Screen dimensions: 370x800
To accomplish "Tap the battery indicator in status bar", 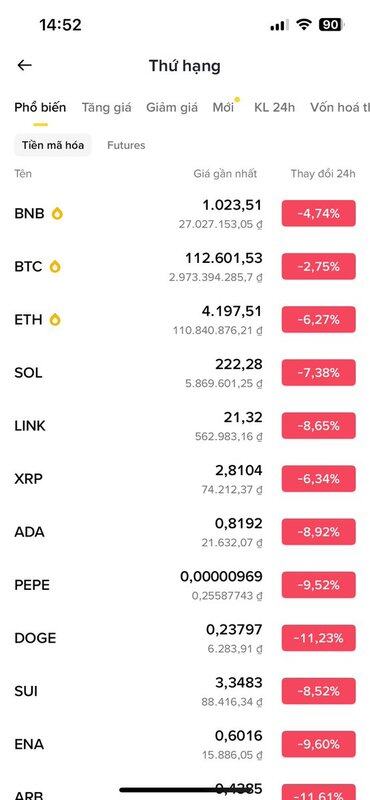I will [332, 24].
